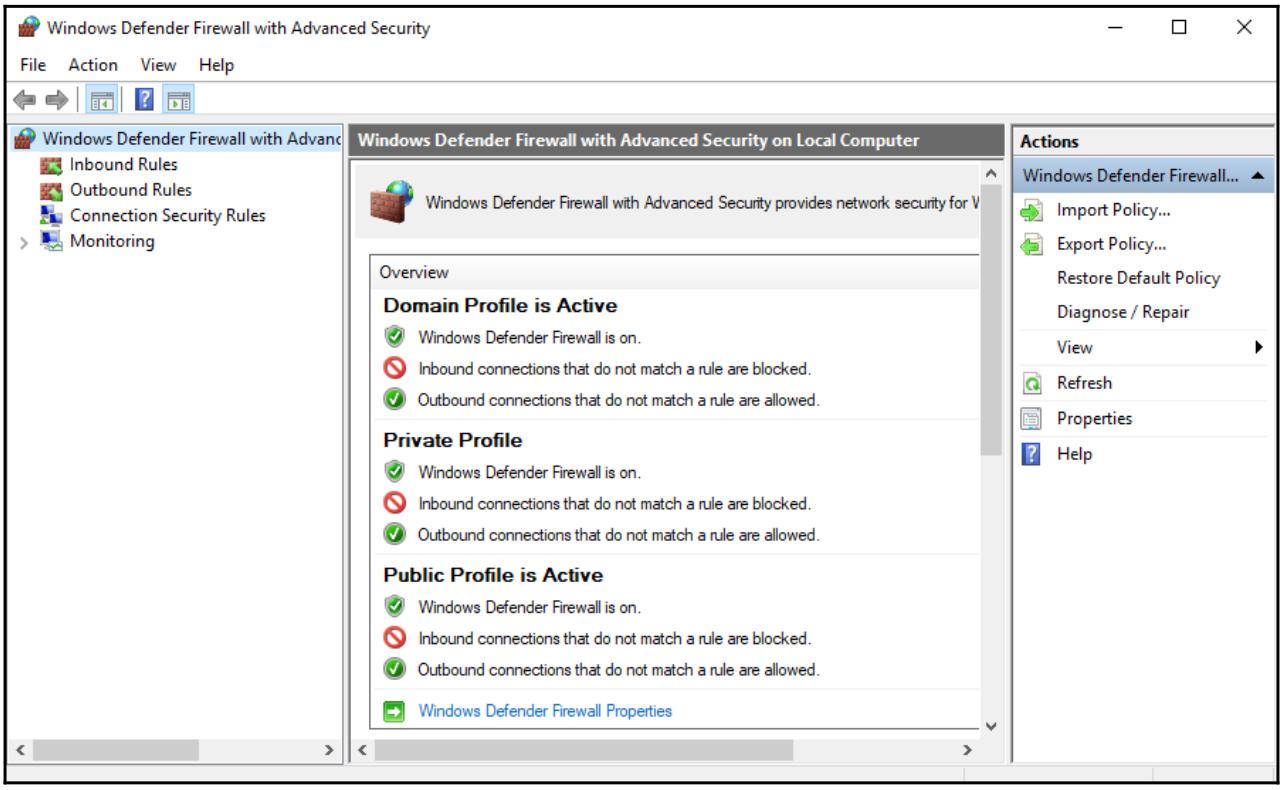Click the Public Profile is Active heading
This screenshot has height=790, width=1285.
coord(493,576)
